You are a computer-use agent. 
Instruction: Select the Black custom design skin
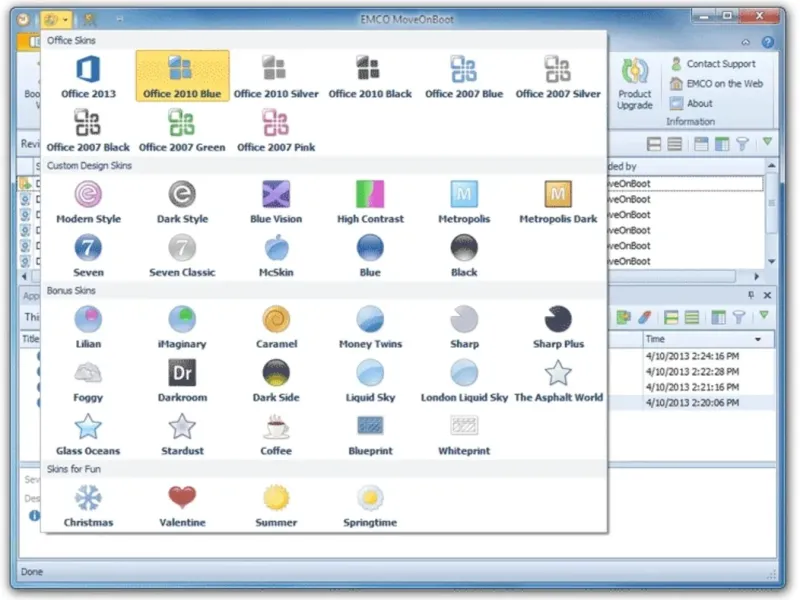464,255
